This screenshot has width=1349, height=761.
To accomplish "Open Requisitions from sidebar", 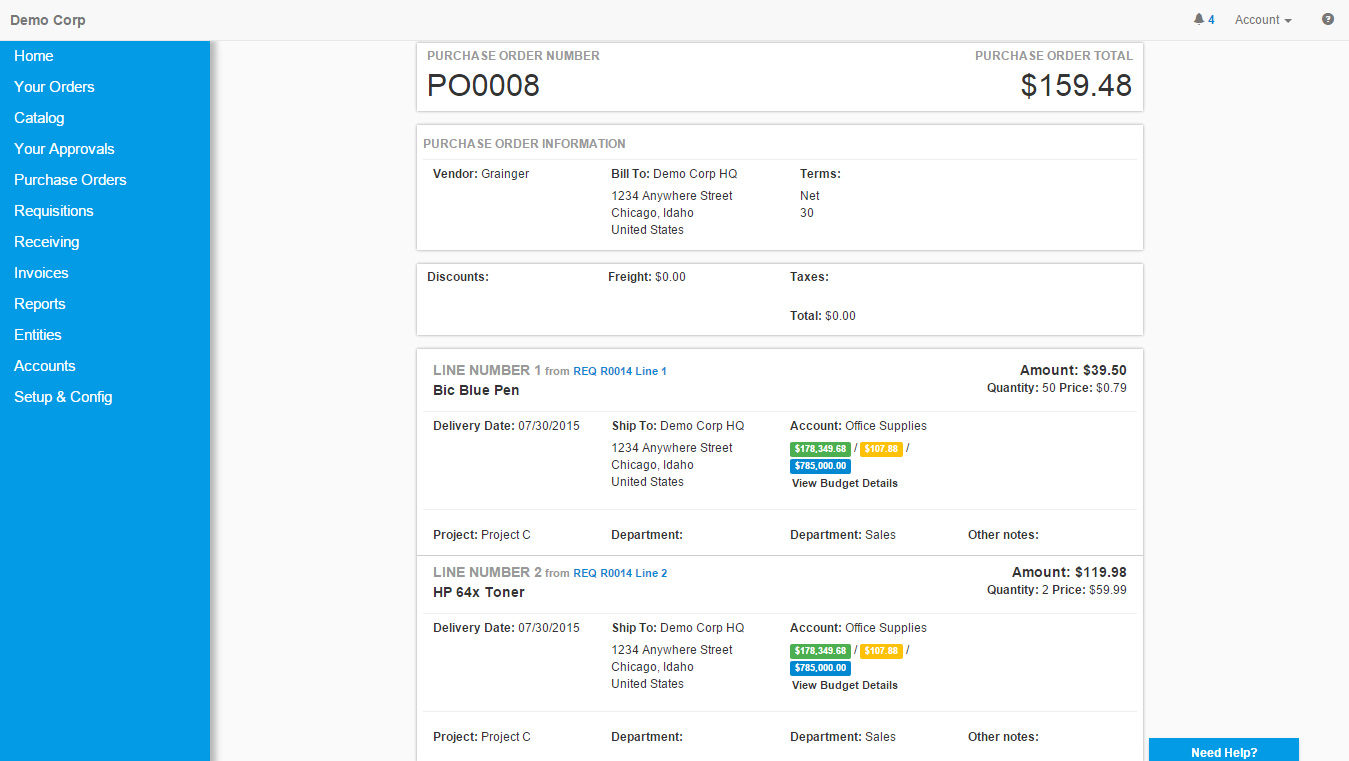I will [54, 211].
